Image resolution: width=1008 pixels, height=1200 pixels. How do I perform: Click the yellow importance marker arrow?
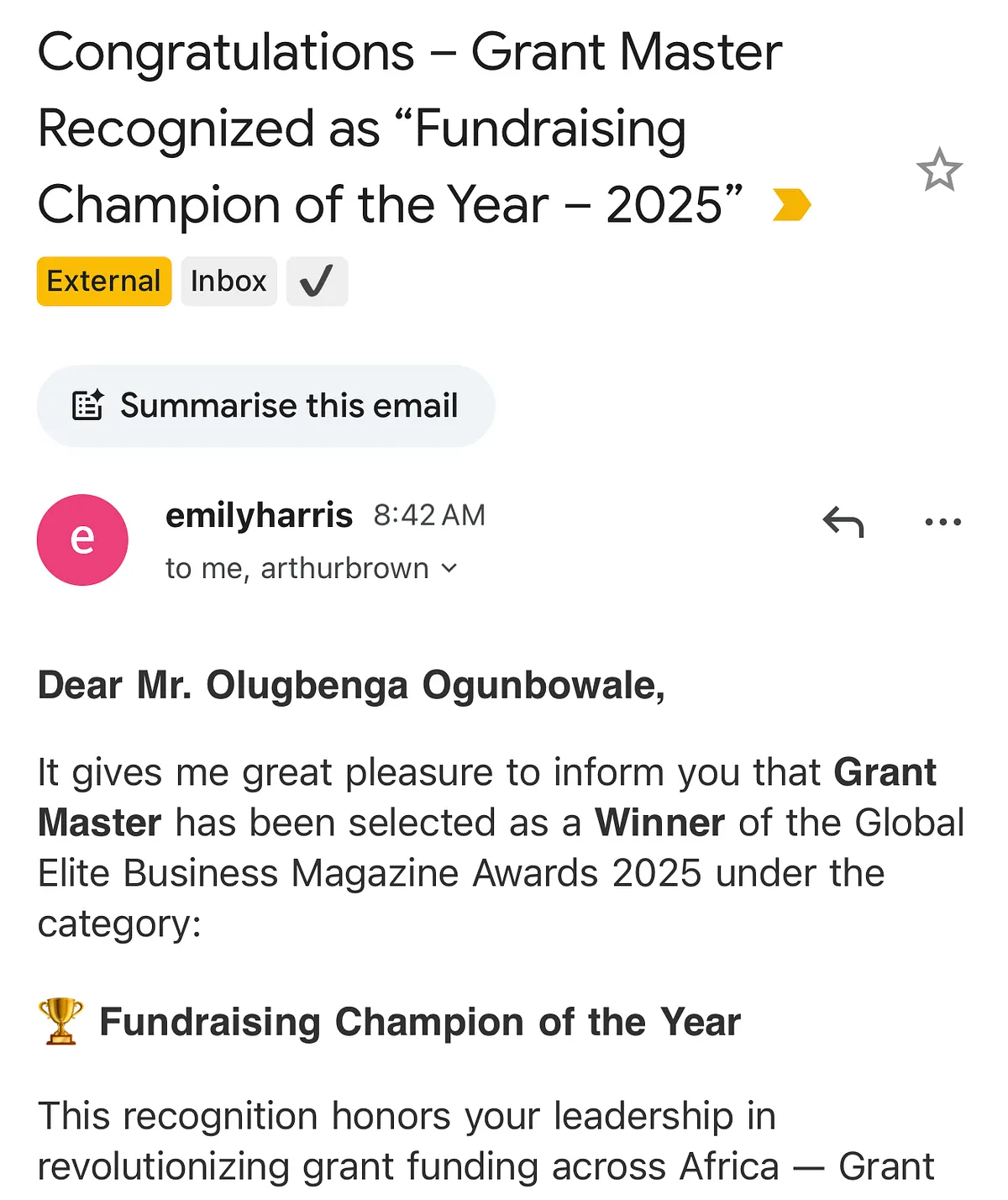pos(791,204)
